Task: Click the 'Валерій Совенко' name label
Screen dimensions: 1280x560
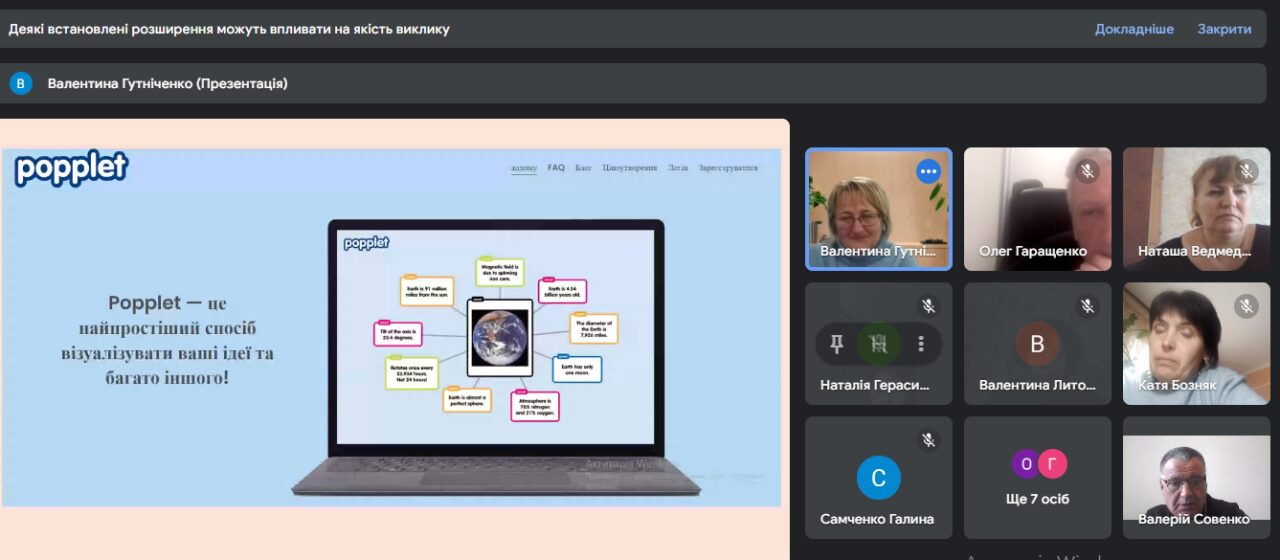Action: [x=1194, y=519]
